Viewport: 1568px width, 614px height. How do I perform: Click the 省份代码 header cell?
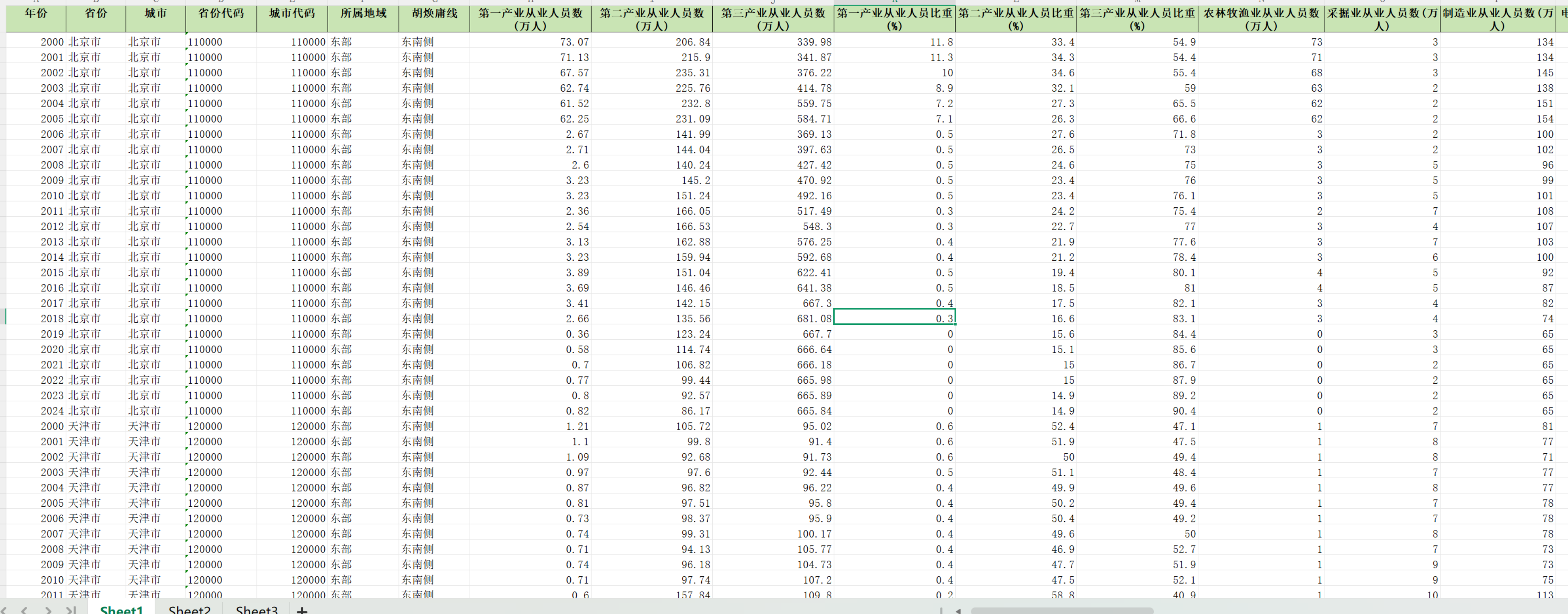tap(221, 19)
